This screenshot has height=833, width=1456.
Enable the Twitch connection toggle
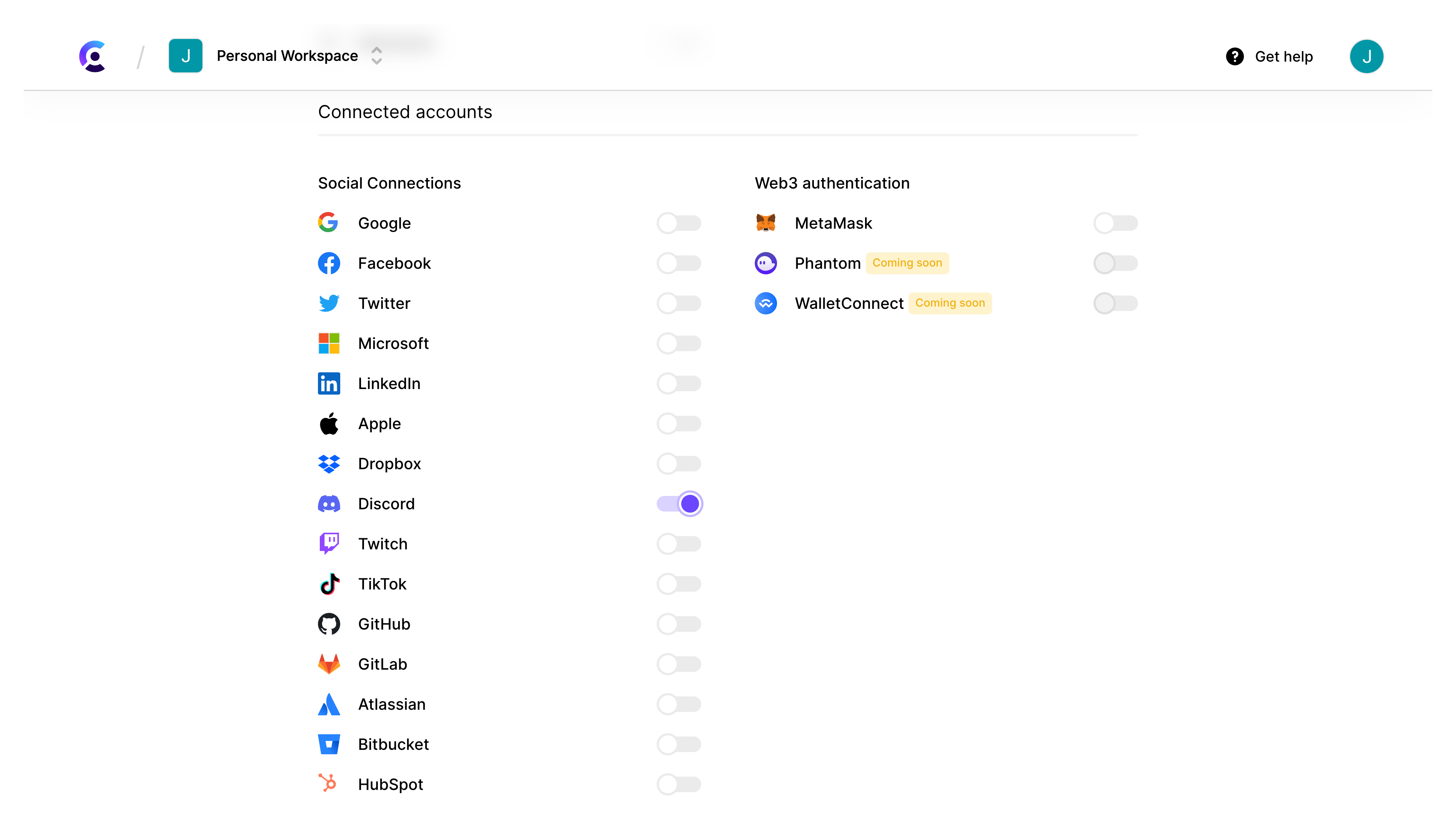(x=679, y=543)
